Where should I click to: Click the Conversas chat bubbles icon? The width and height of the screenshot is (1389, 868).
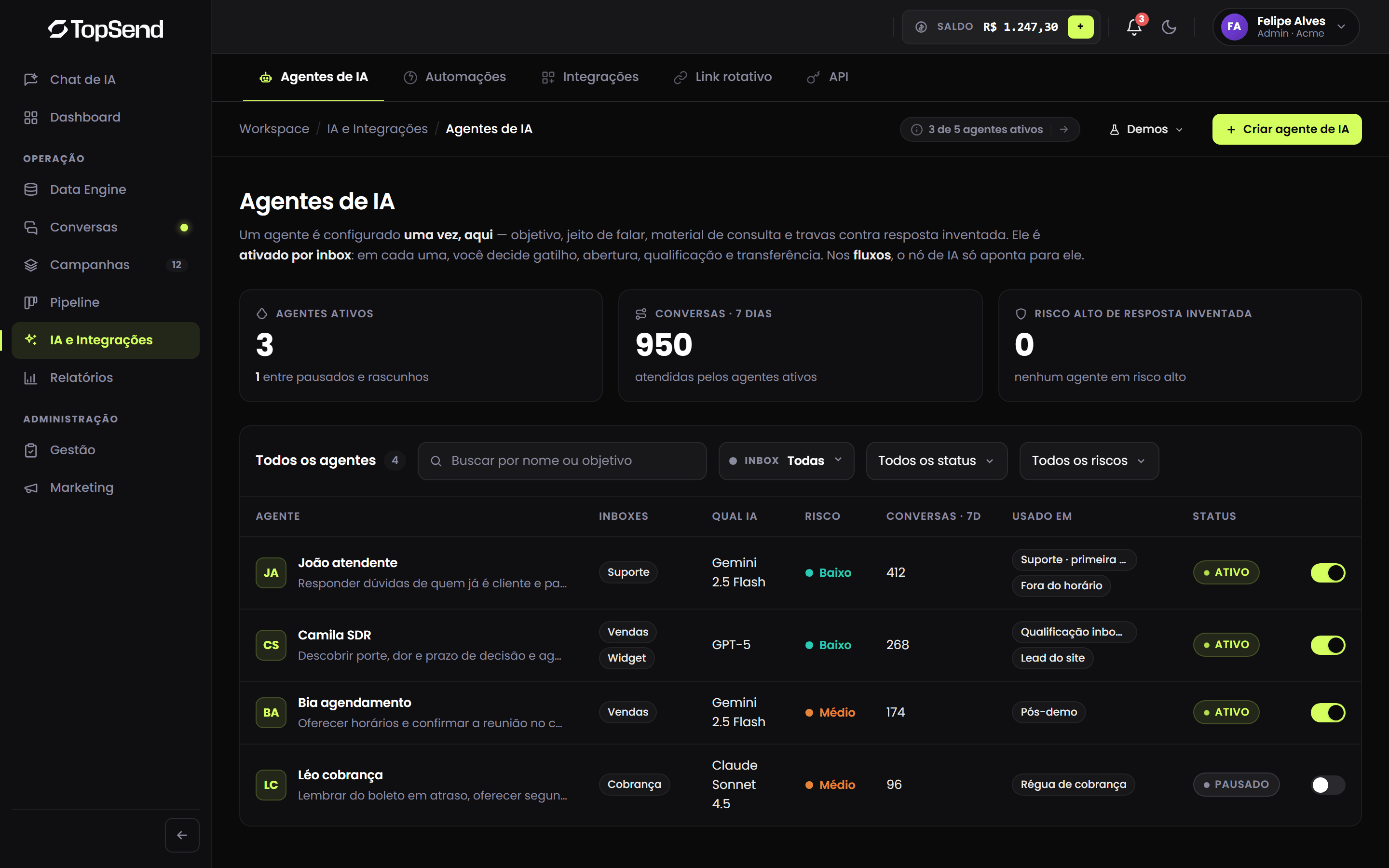[31, 227]
